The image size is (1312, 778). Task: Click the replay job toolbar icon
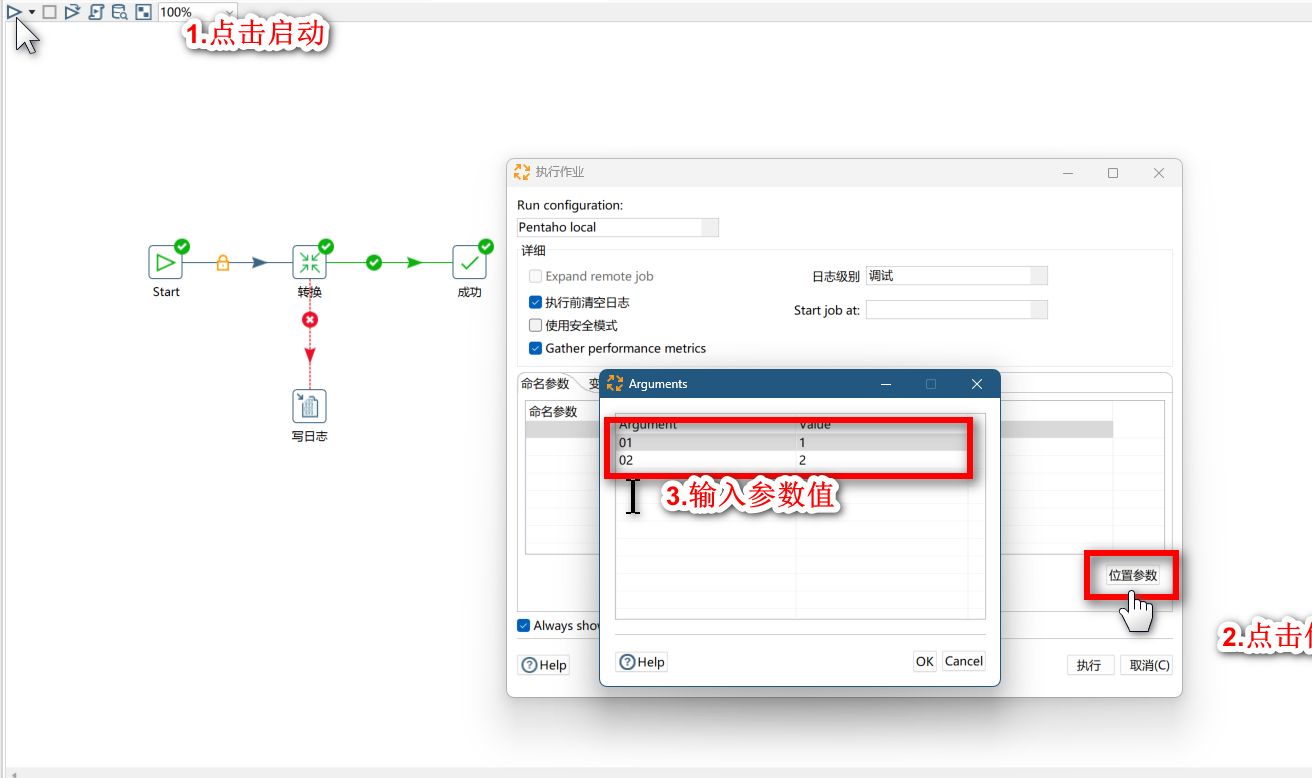[x=72, y=12]
